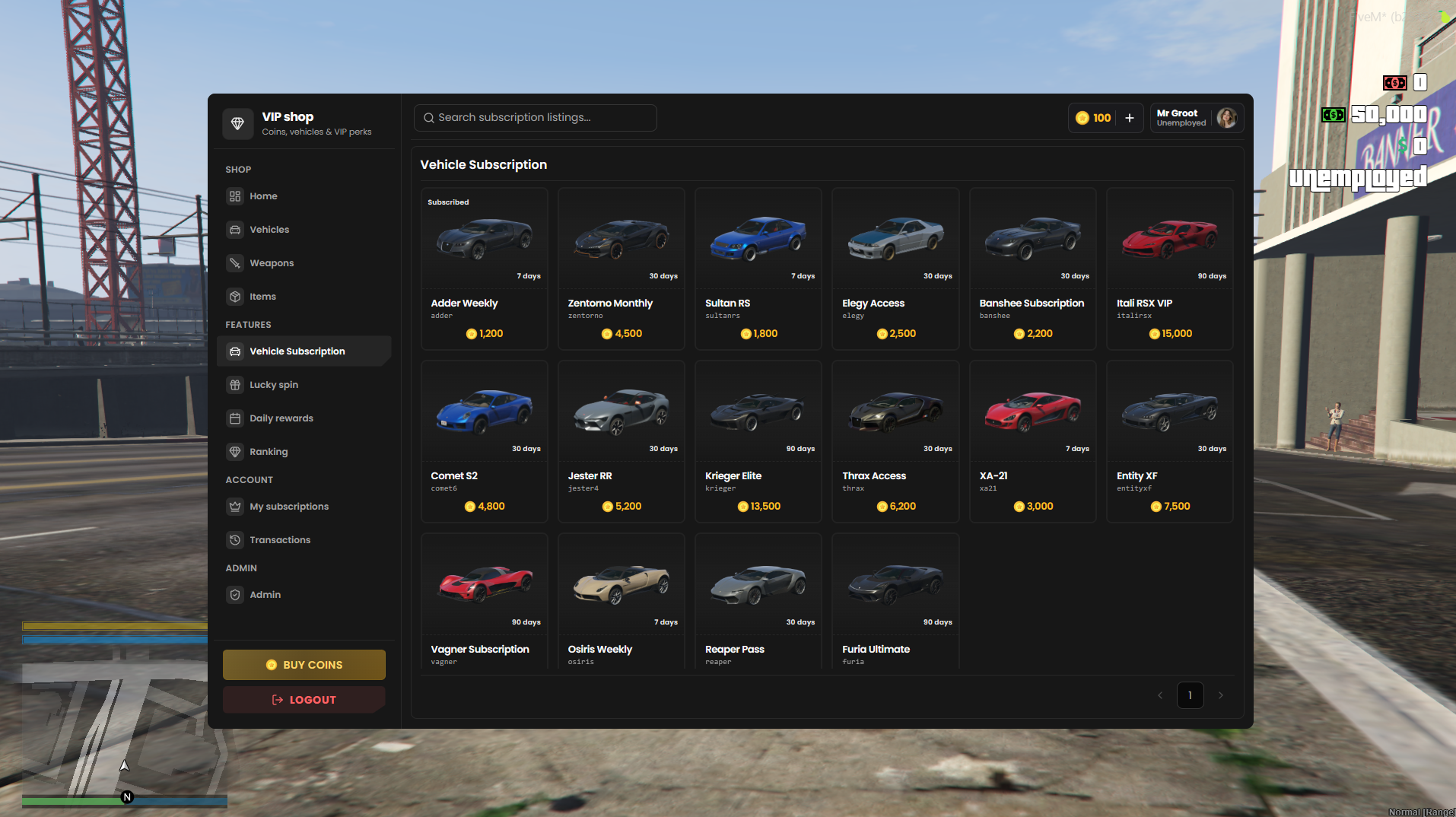The height and width of the screenshot is (817, 1456).
Task: Select the Vagner Subscription car image
Action: pyautogui.click(x=485, y=583)
